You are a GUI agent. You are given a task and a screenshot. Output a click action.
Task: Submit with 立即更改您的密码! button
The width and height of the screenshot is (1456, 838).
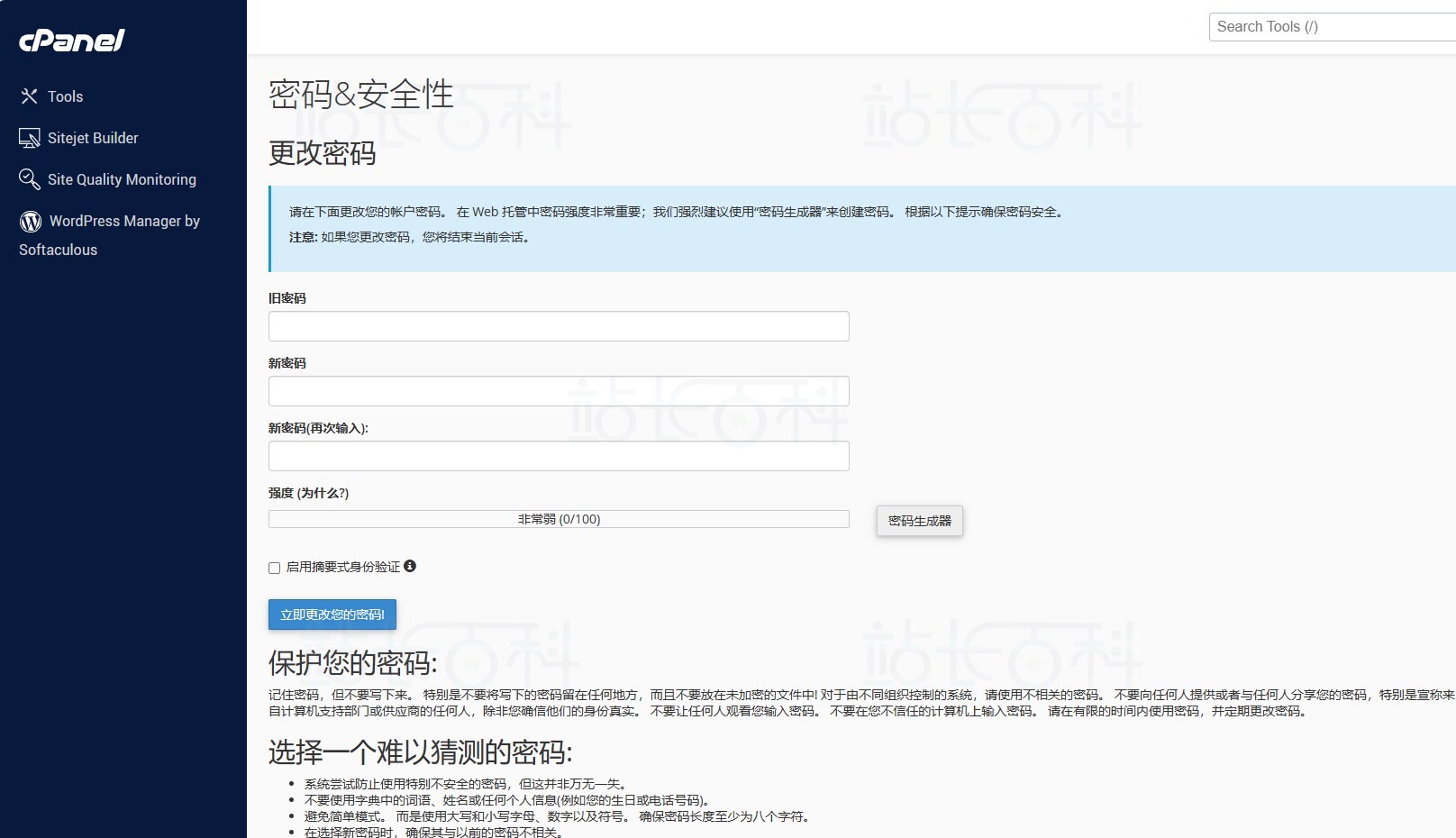coord(332,615)
